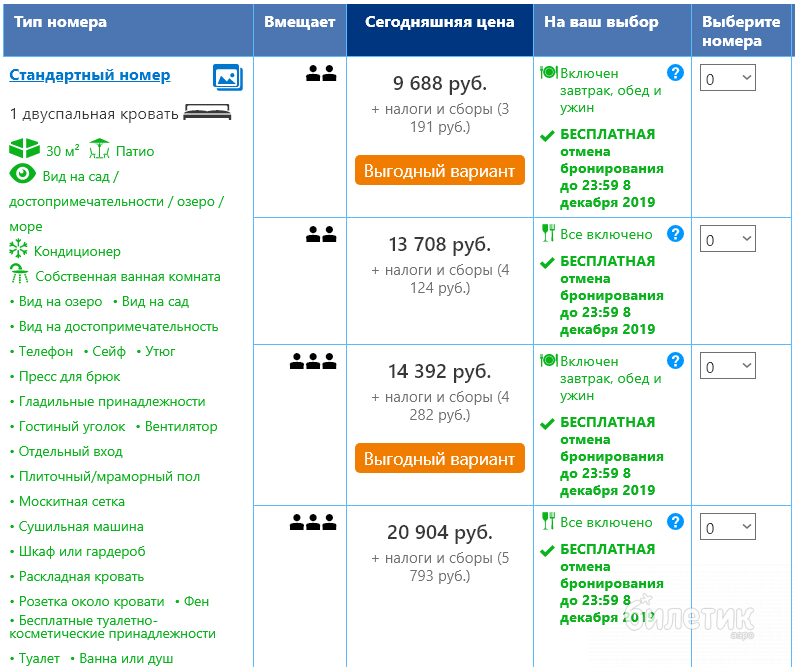
Task: Click the 30 m² room size icon
Action: pos(24,150)
